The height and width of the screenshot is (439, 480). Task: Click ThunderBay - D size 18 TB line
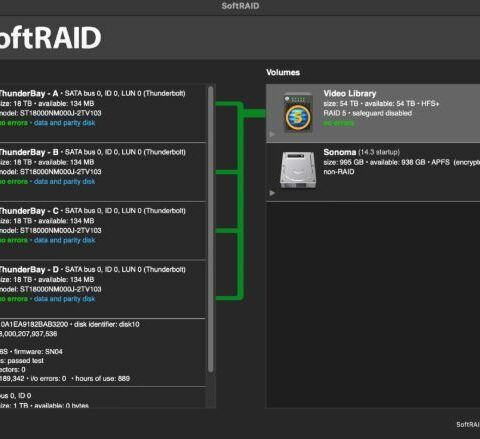pos(47,280)
